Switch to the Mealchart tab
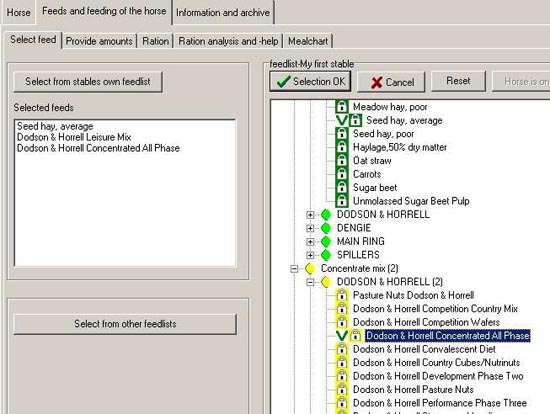Viewport: 550px width, 414px height. 308,41
